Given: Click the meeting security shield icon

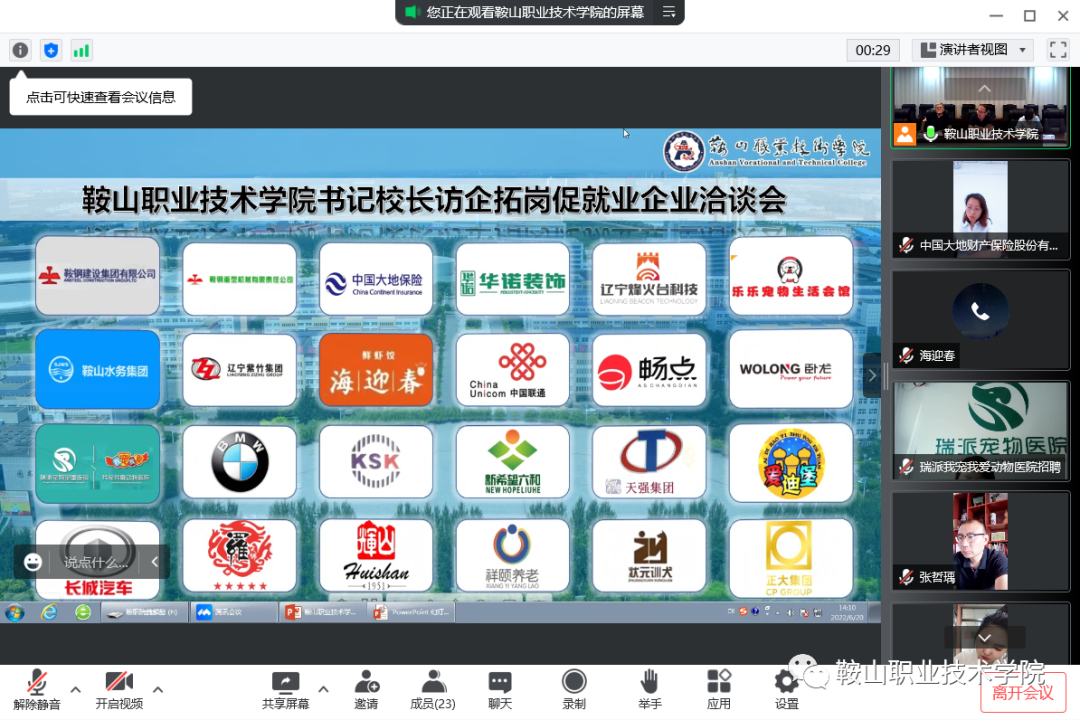Looking at the screenshot, I should click(x=50, y=50).
